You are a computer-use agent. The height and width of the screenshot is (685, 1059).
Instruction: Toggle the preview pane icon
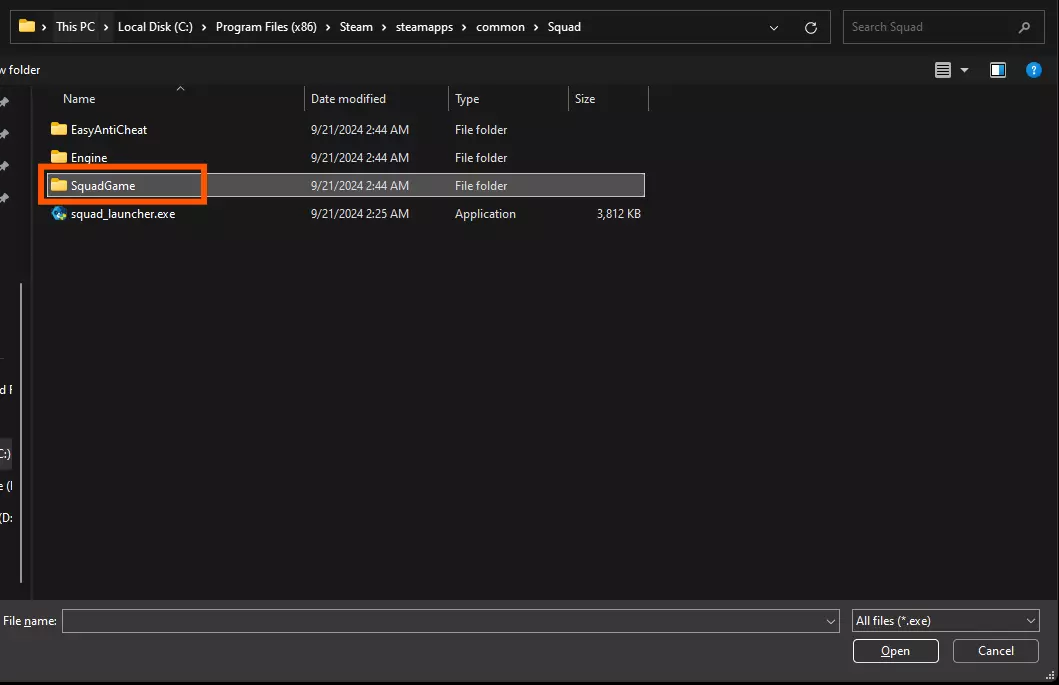[998, 70]
